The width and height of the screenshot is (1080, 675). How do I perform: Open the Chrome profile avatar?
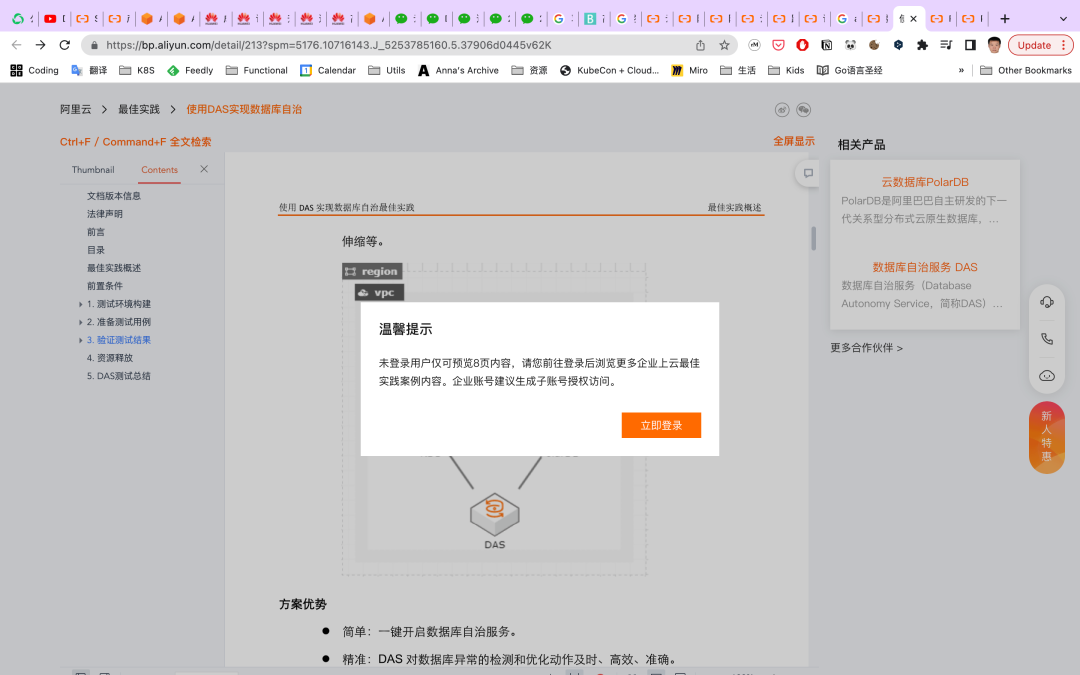click(994, 45)
